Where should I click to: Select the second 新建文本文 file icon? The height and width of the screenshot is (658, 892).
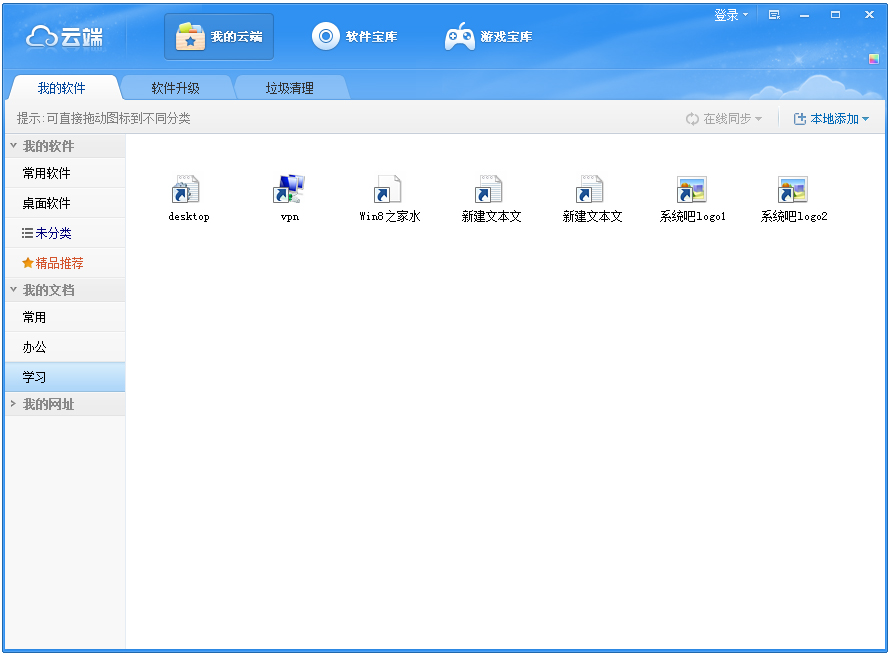pyautogui.click(x=589, y=189)
